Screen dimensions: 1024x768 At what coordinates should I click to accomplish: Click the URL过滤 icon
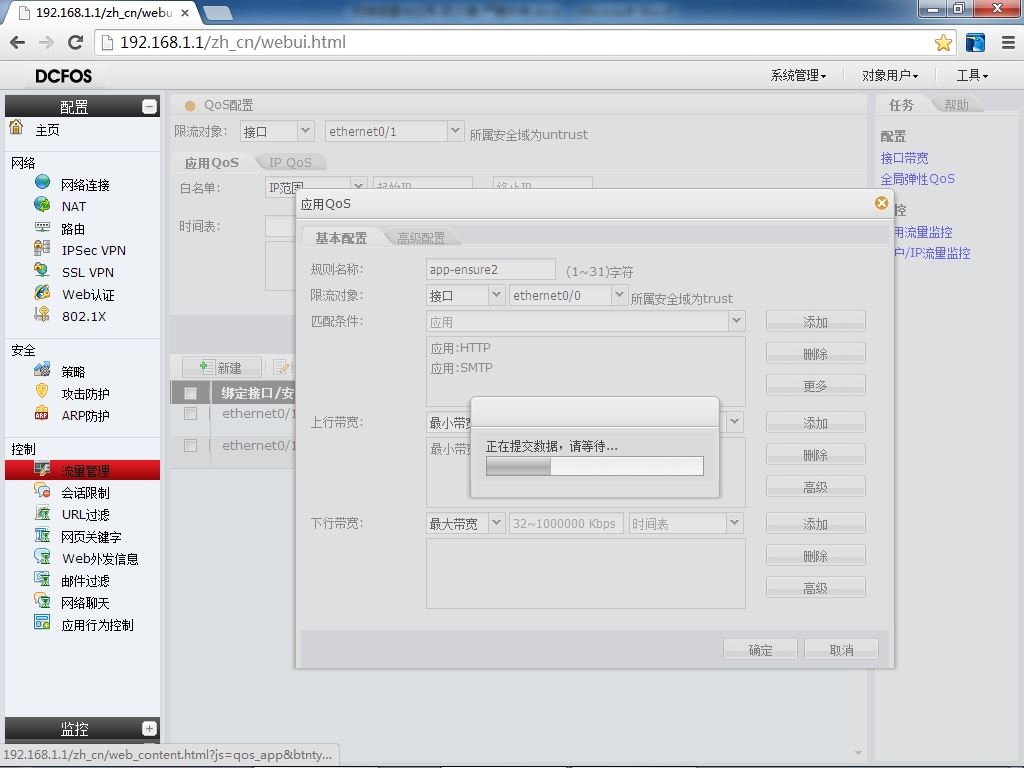42,513
